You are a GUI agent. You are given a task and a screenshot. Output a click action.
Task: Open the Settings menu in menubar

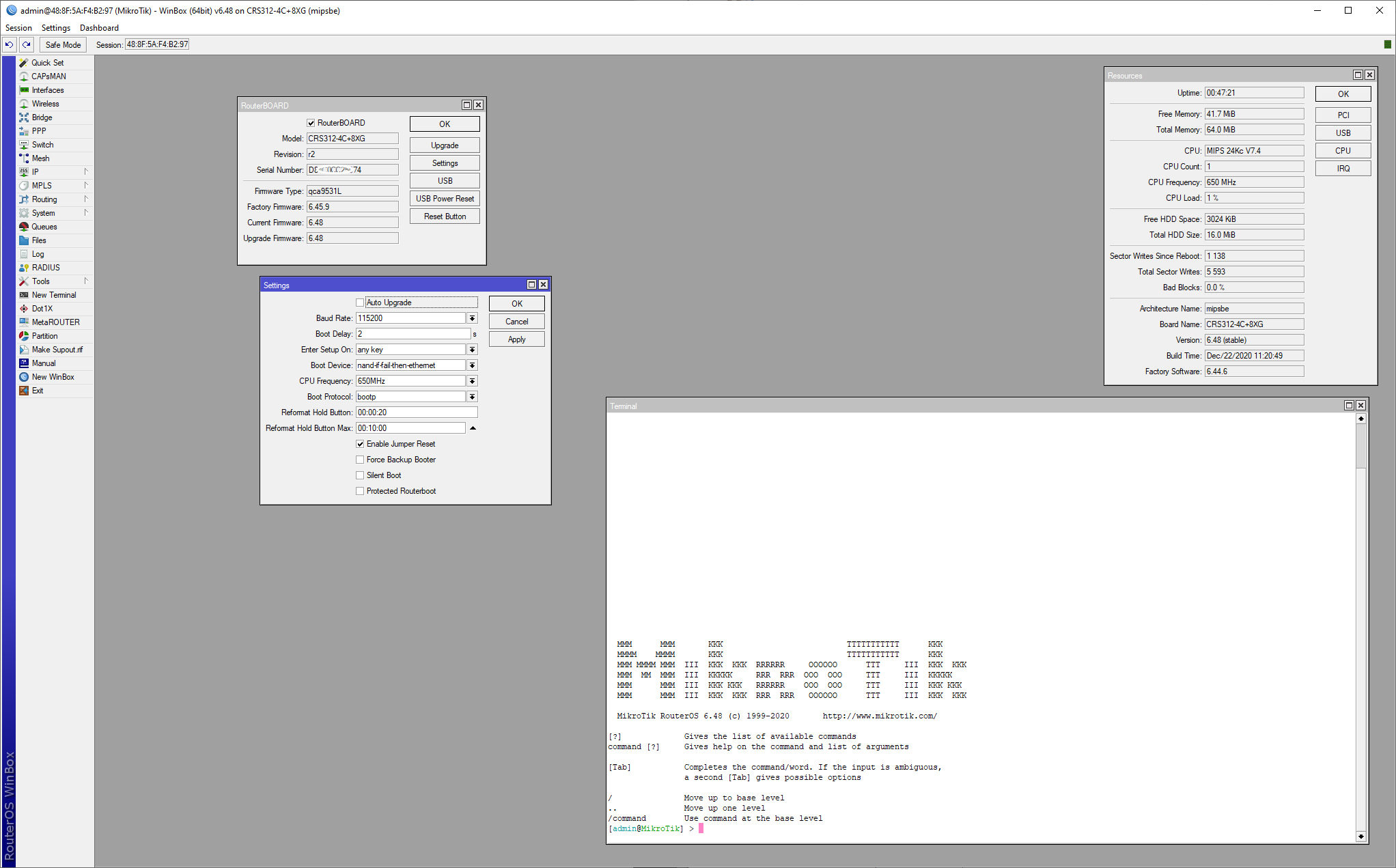[x=55, y=28]
